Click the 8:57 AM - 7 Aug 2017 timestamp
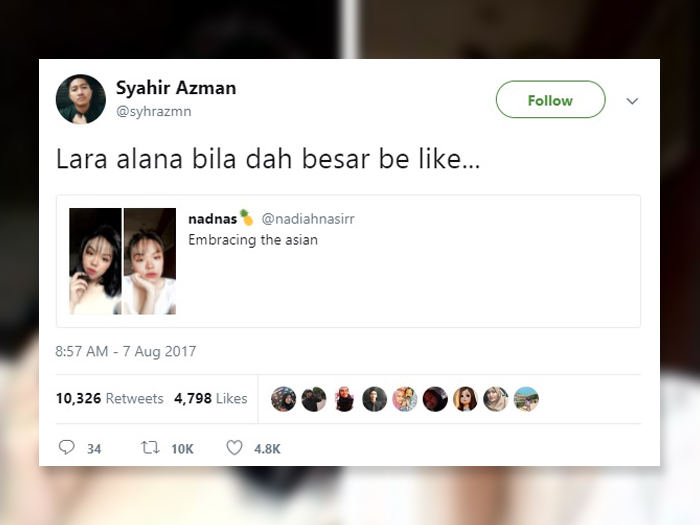The image size is (700, 525). pos(126,351)
